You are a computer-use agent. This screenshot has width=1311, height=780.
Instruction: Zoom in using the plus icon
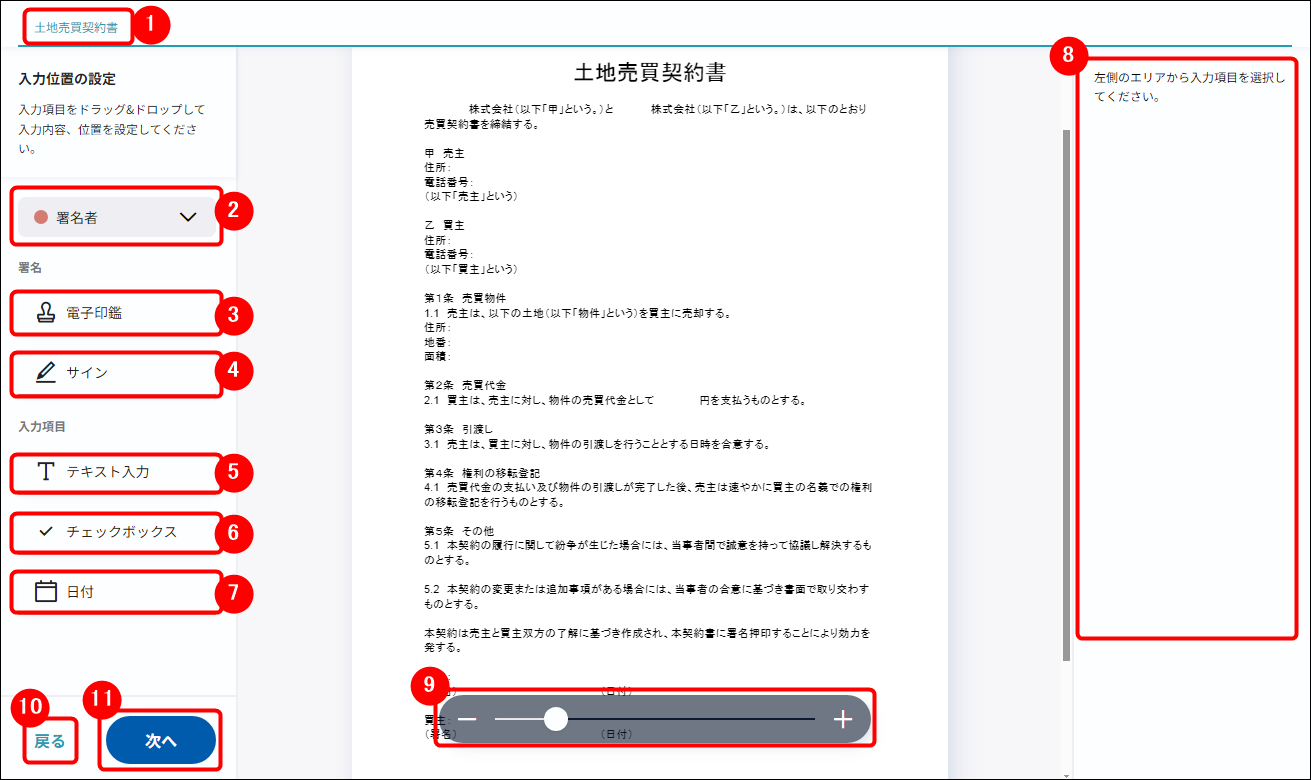[843, 718]
